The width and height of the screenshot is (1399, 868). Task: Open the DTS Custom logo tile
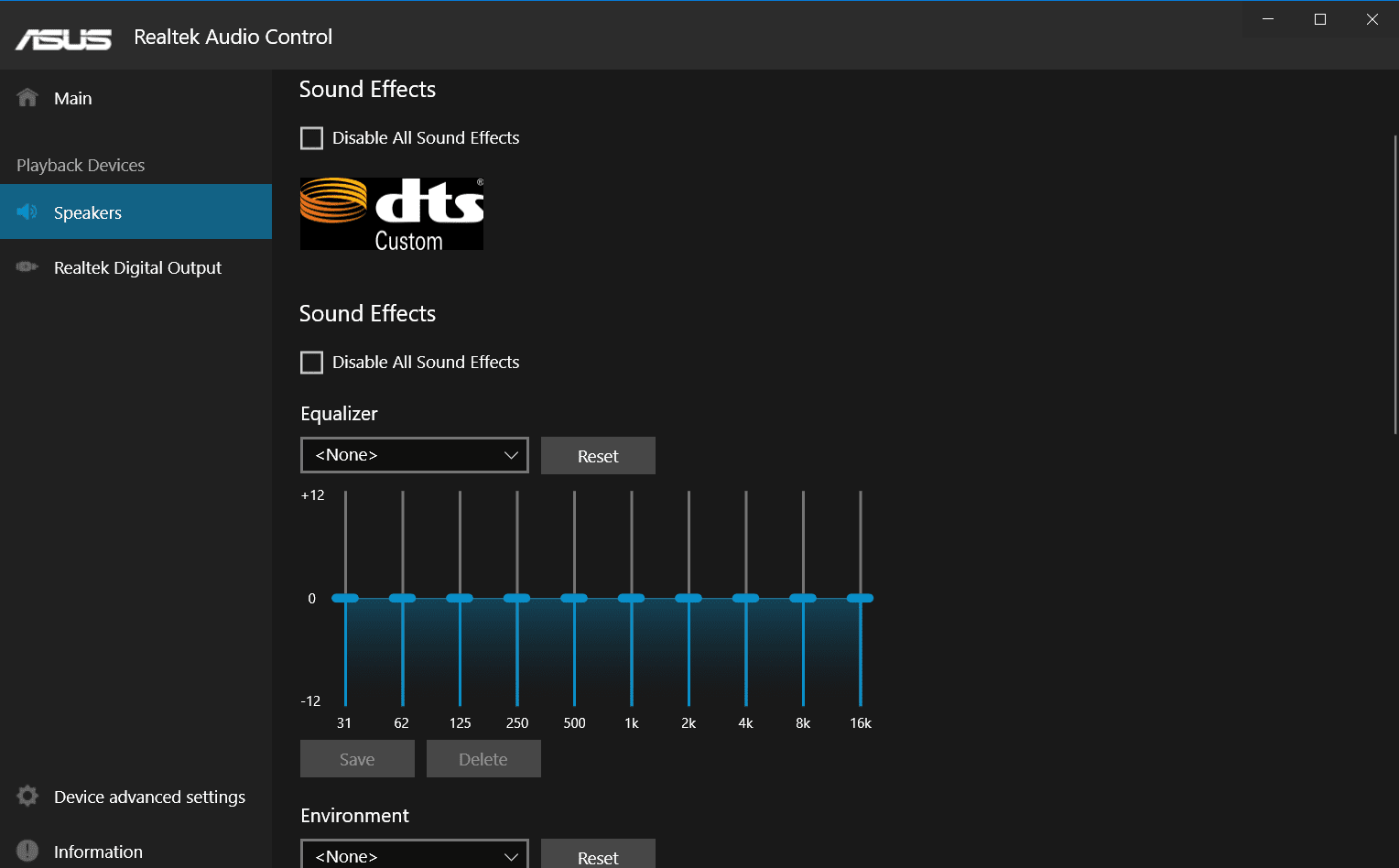[392, 213]
